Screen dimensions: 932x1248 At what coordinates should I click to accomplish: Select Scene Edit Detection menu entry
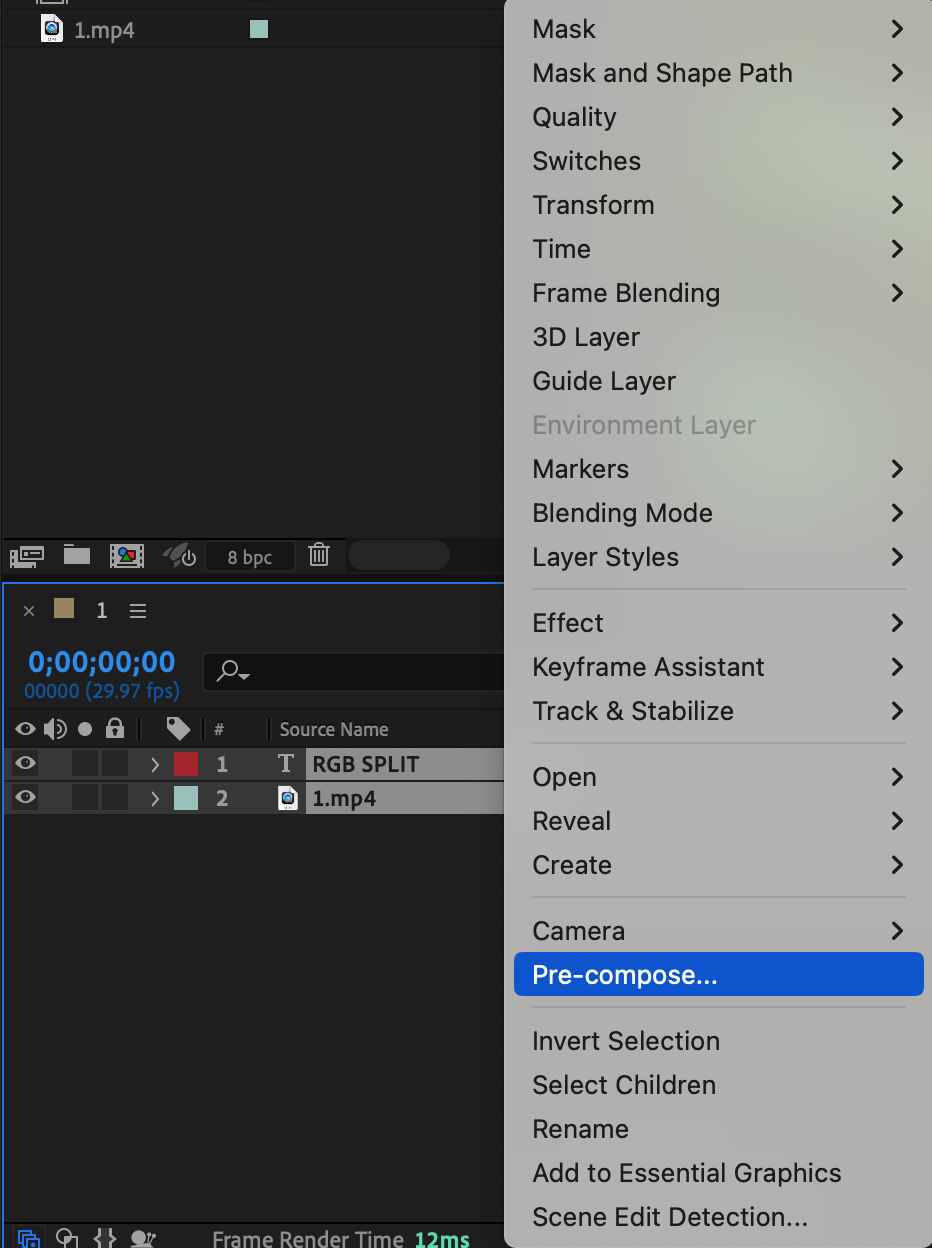pos(670,1217)
